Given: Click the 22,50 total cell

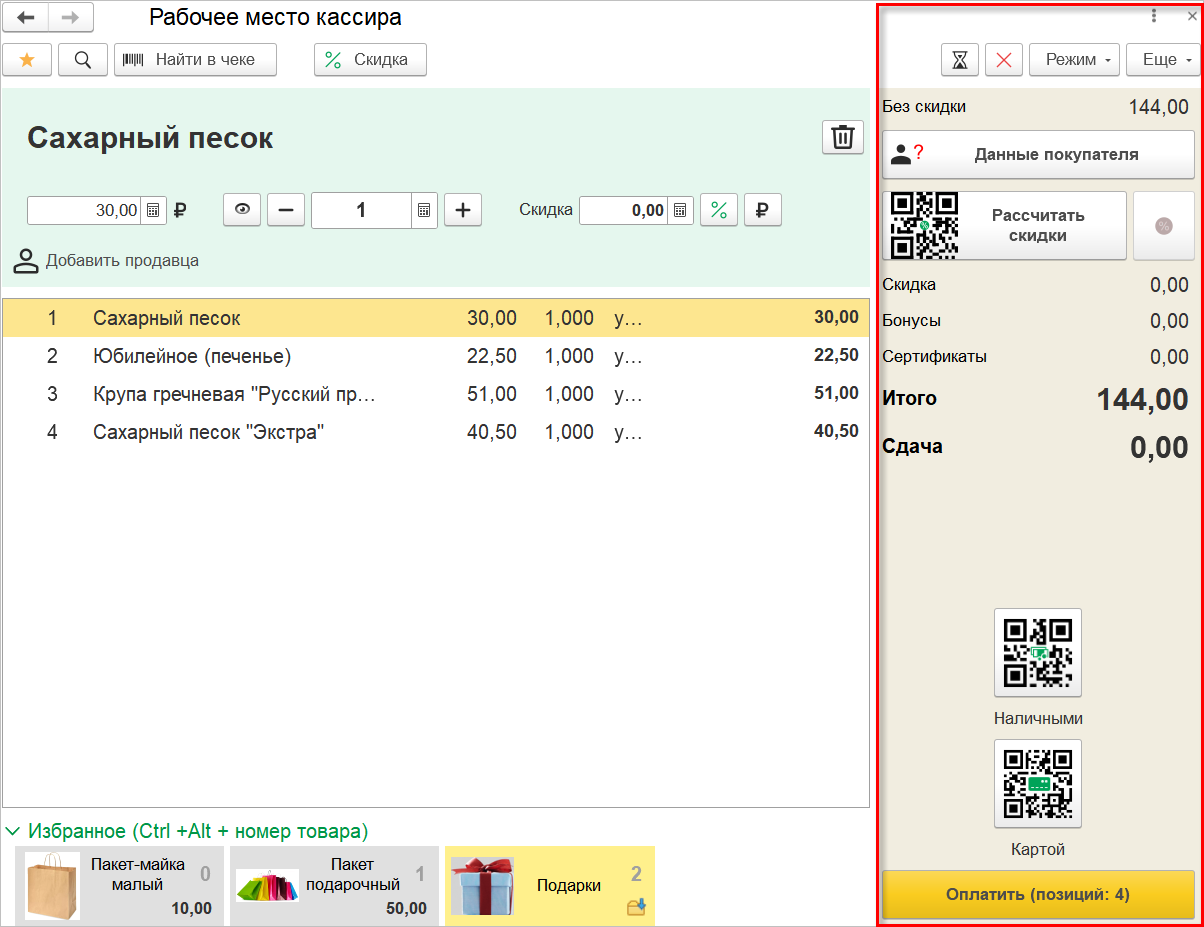Looking at the screenshot, I should pyautogui.click(x=836, y=356).
